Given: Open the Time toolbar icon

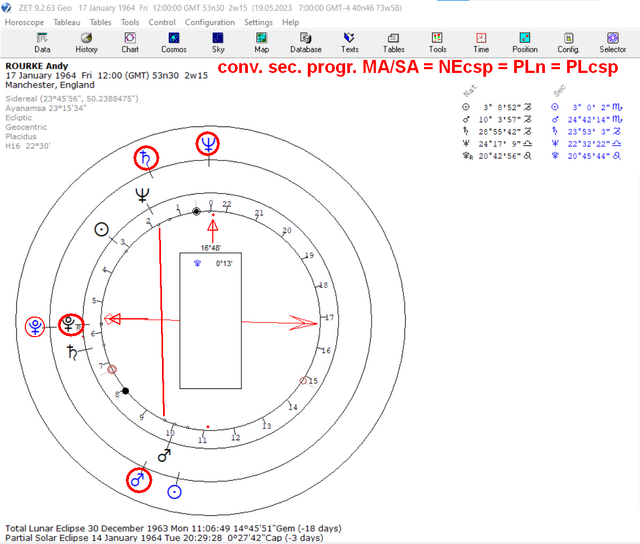Looking at the screenshot, I should click(x=481, y=43).
